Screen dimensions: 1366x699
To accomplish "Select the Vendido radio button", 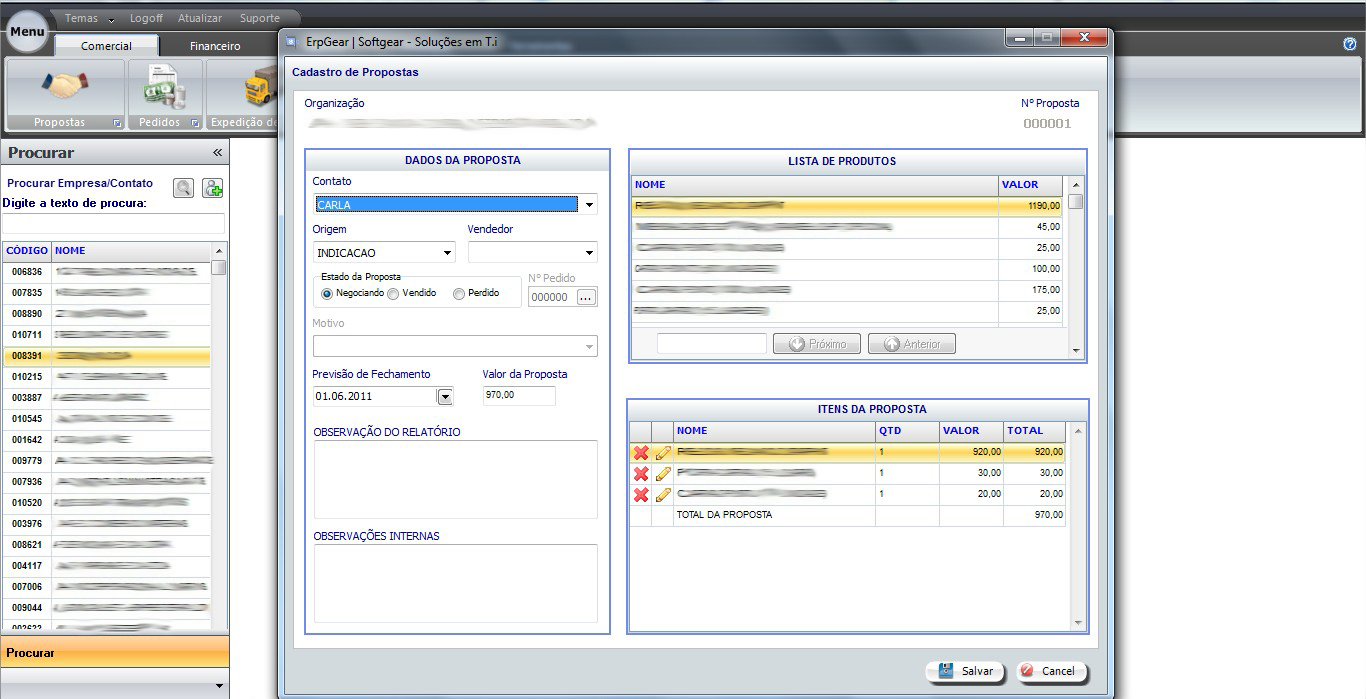I will (x=393, y=294).
